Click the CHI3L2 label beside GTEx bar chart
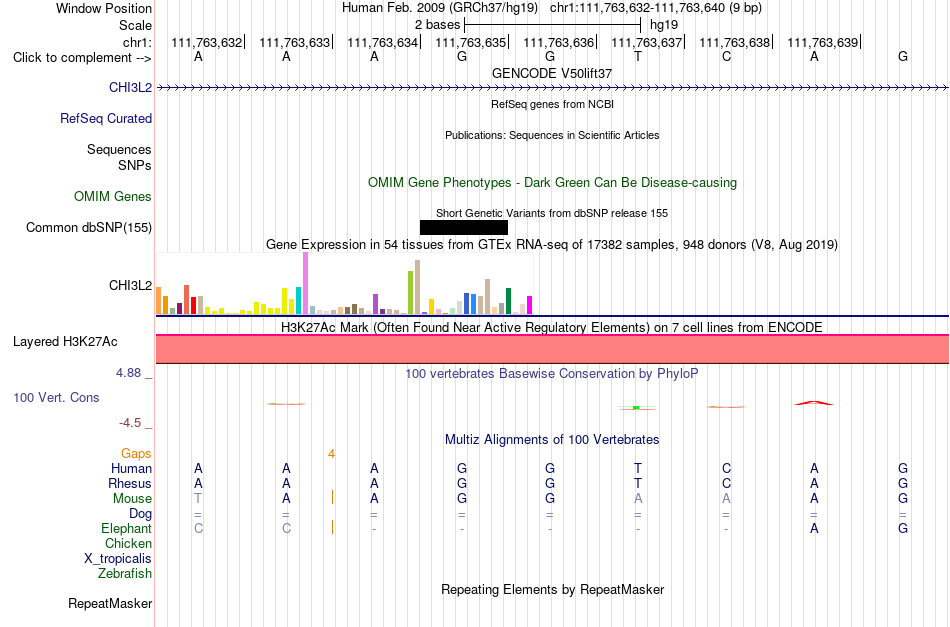 pyautogui.click(x=130, y=285)
